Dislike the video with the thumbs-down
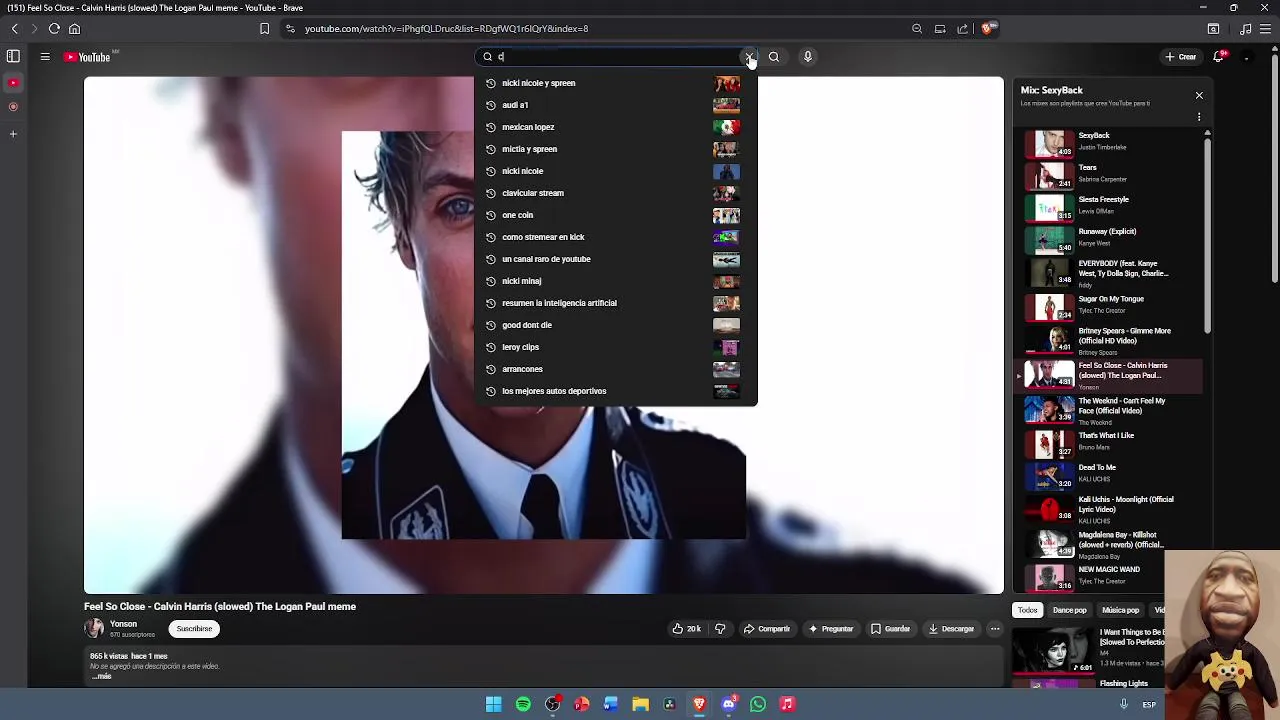The height and width of the screenshot is (720, 1280). click(720, 629)
